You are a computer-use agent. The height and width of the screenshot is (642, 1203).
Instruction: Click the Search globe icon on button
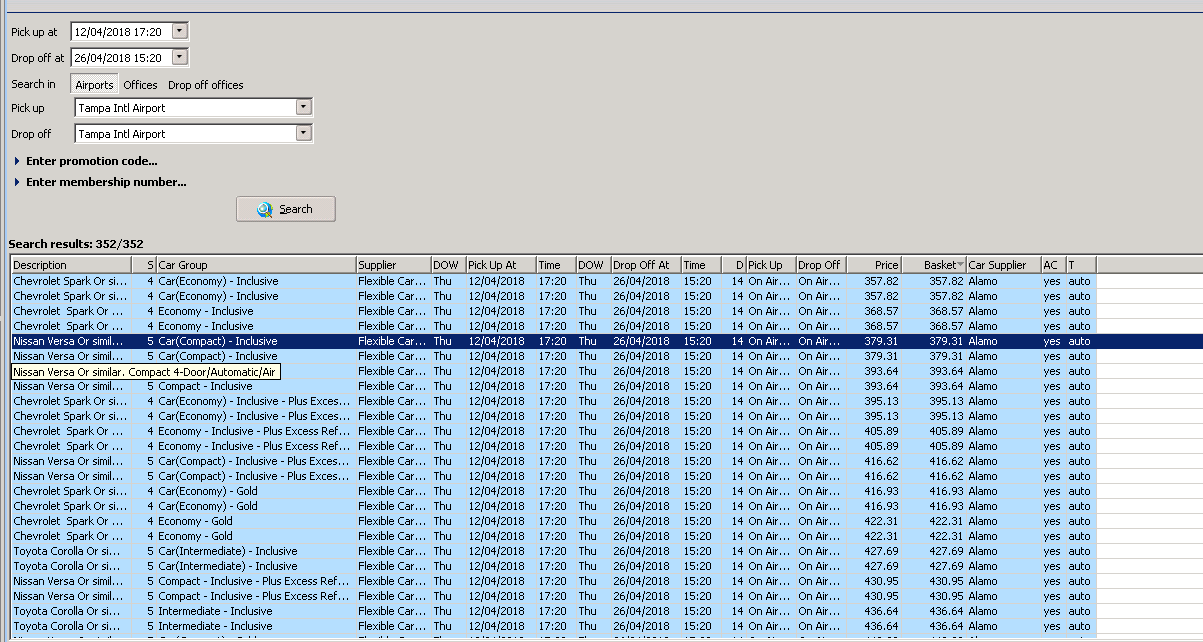pyautogui.click(x=265, y=209)
